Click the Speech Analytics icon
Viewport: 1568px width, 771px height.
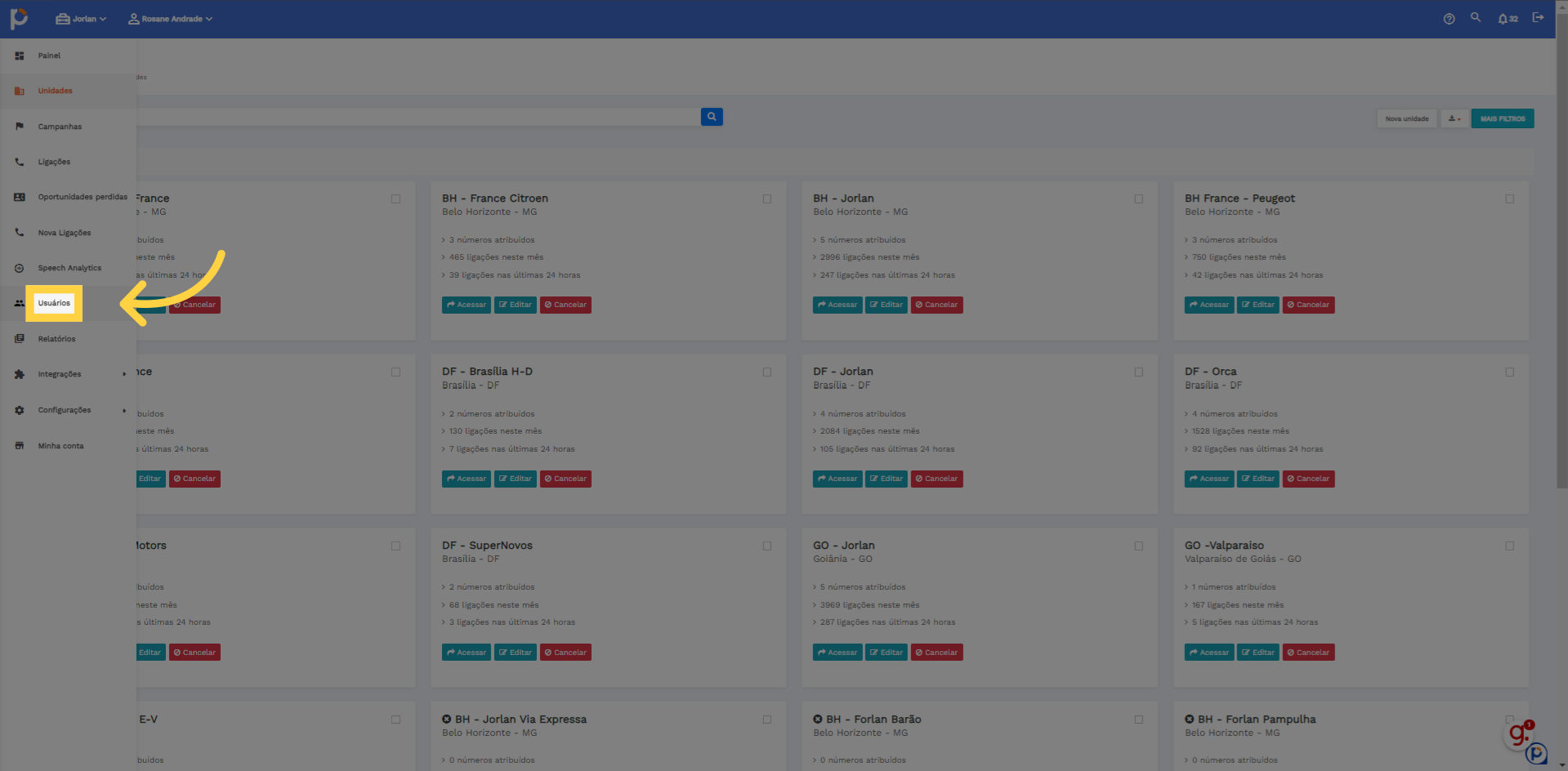(20, 268)
